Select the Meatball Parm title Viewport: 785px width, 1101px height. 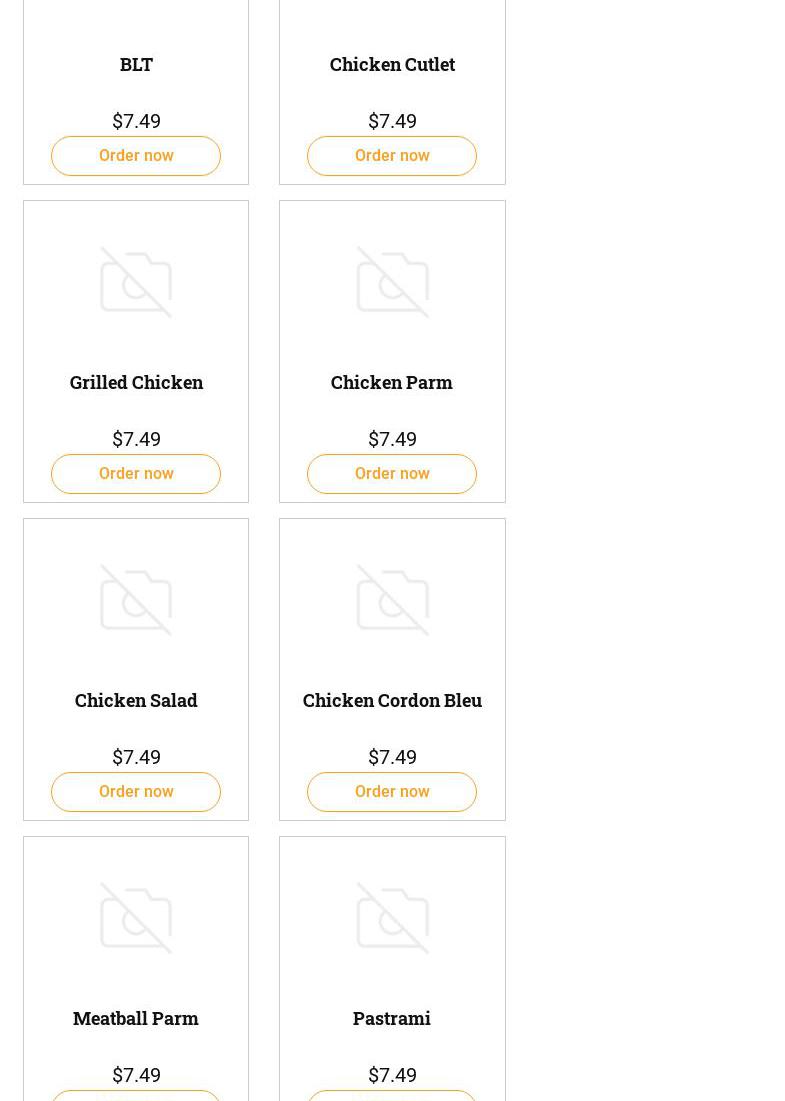coord(136,1018)
